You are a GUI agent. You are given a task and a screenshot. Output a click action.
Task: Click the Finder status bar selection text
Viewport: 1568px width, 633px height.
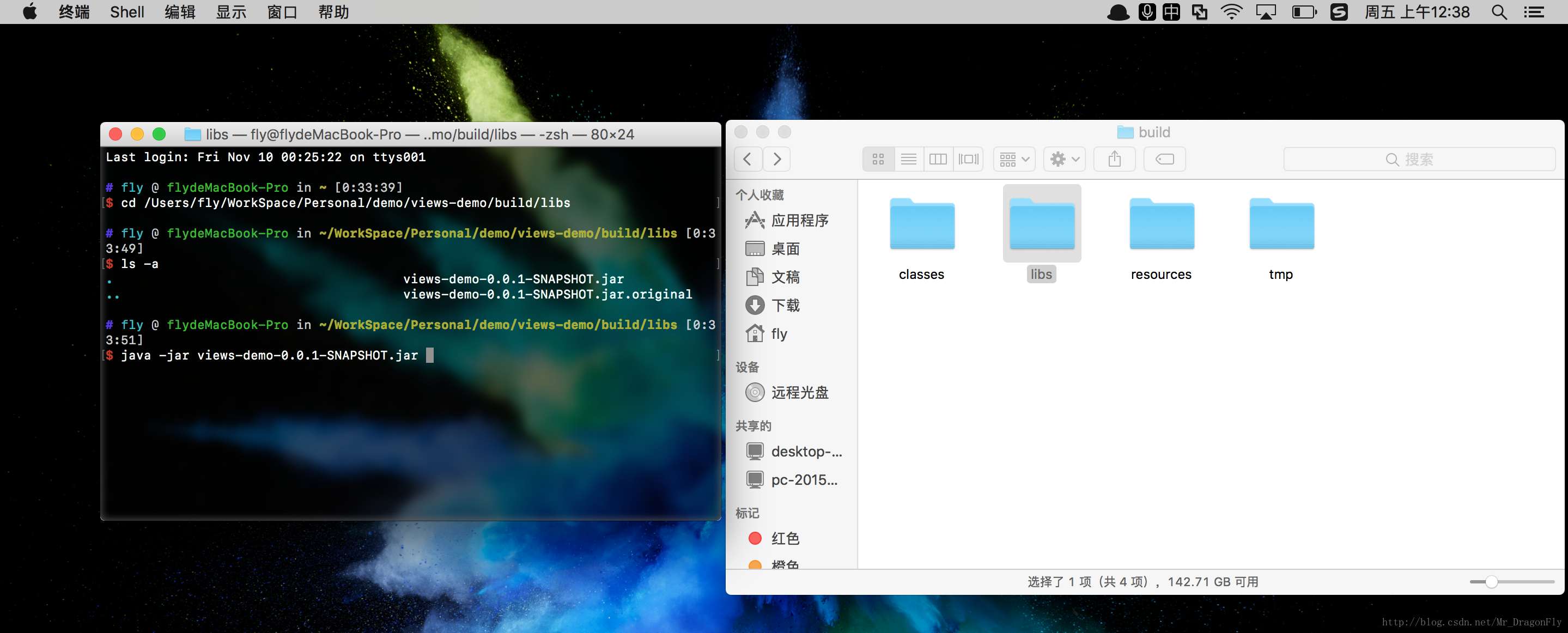coord(1143,582)
